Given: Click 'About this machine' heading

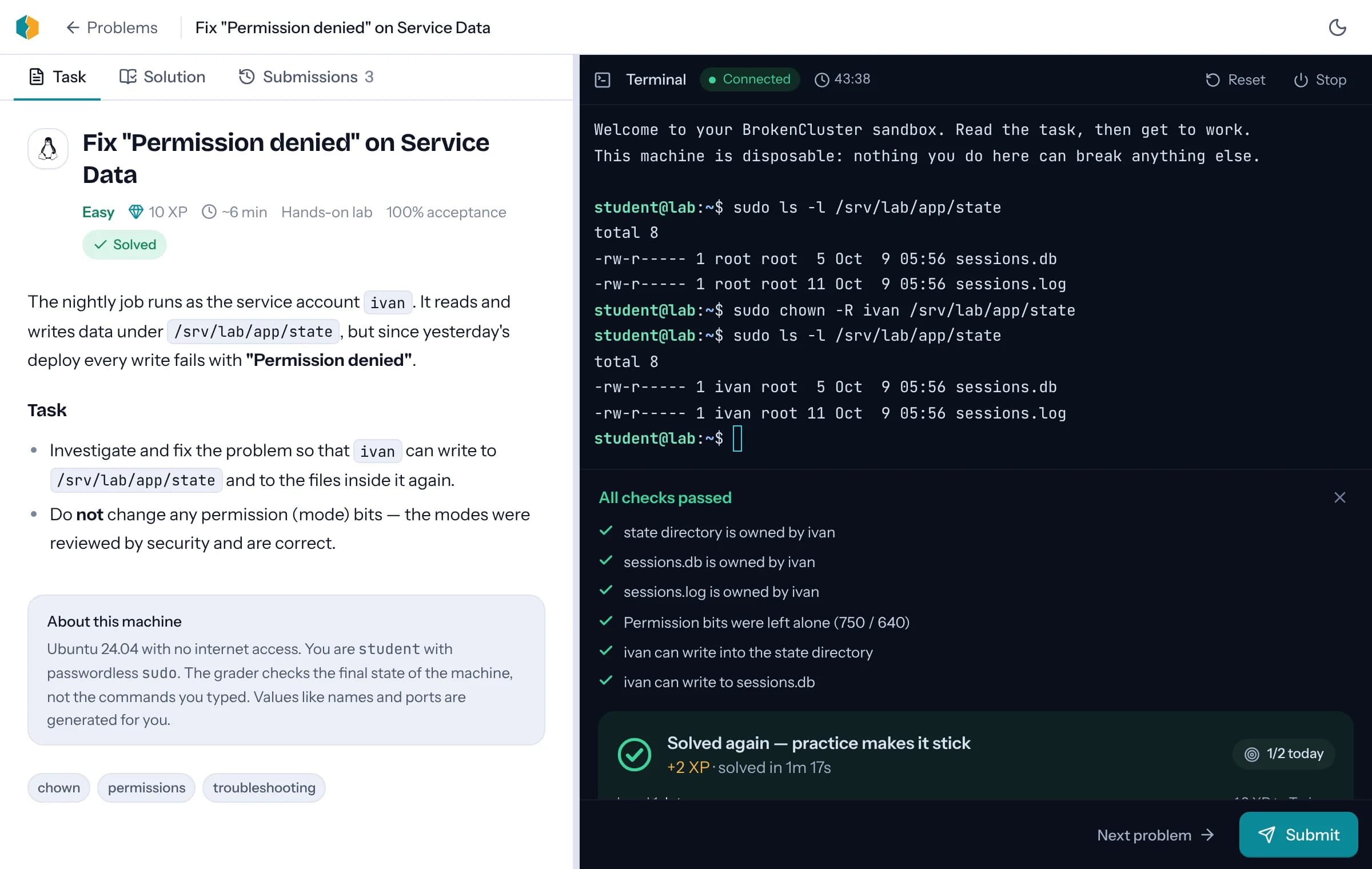Looking at the screenshot, I should [114, 621].
